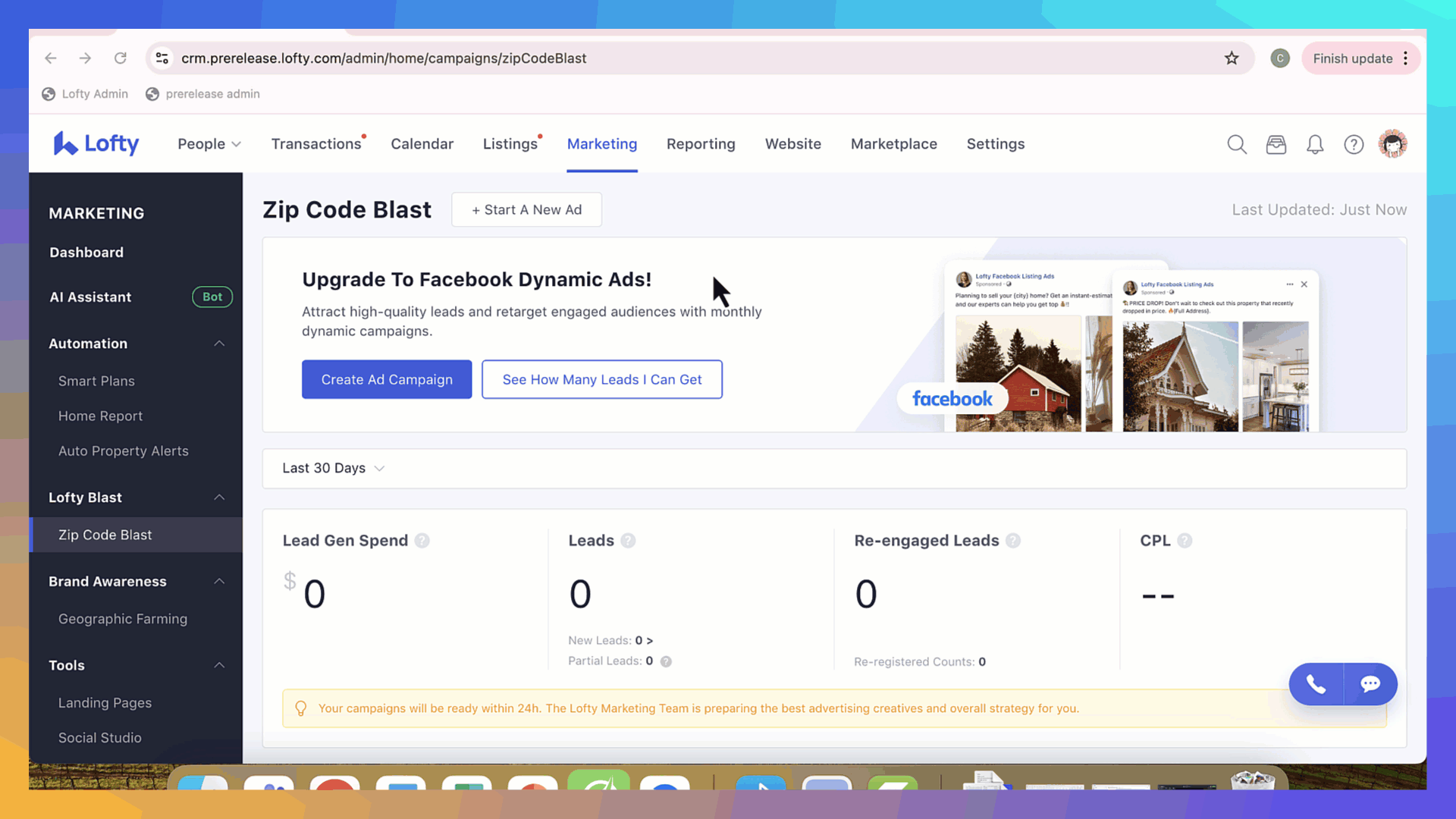Go to the Listings tab
This screenshot has width=1456, height=819.
pos(510,144)
